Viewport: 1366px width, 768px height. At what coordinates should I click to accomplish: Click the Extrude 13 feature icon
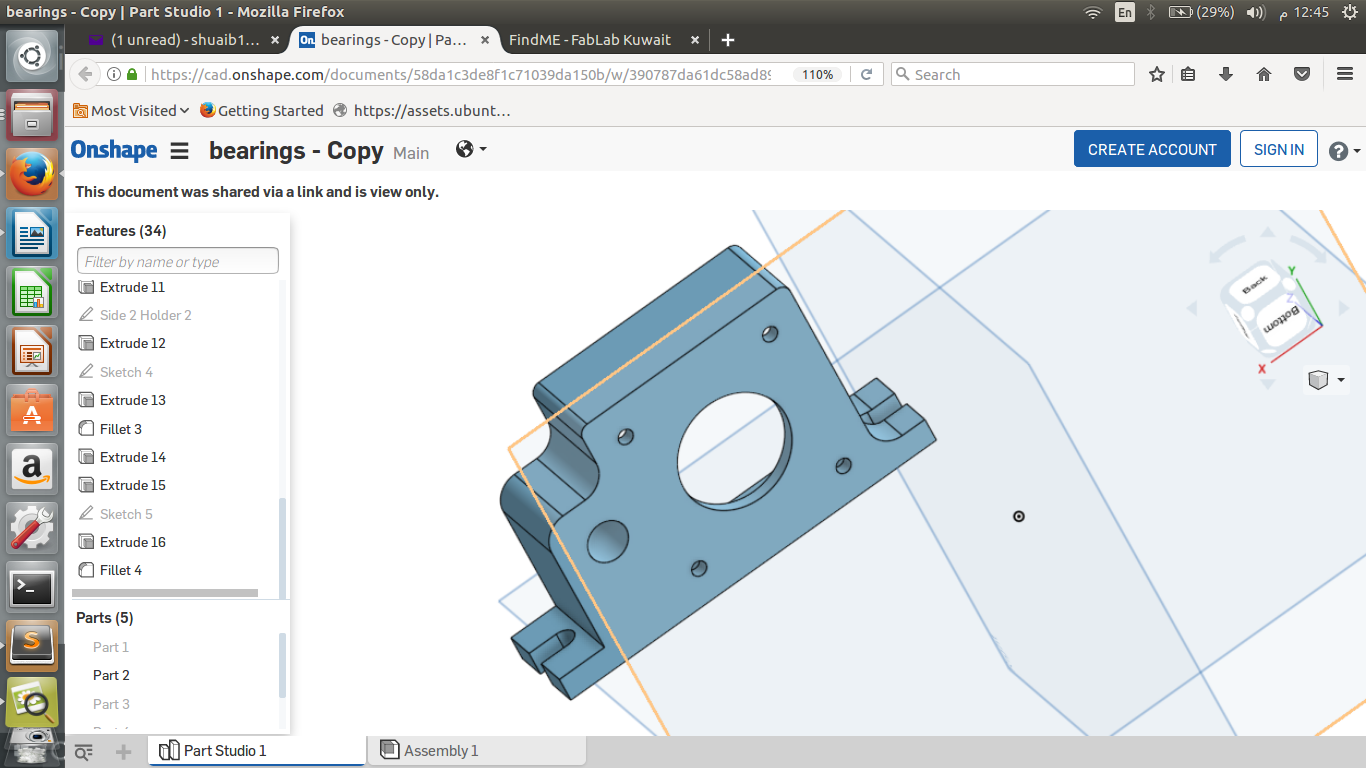point(86,400)
